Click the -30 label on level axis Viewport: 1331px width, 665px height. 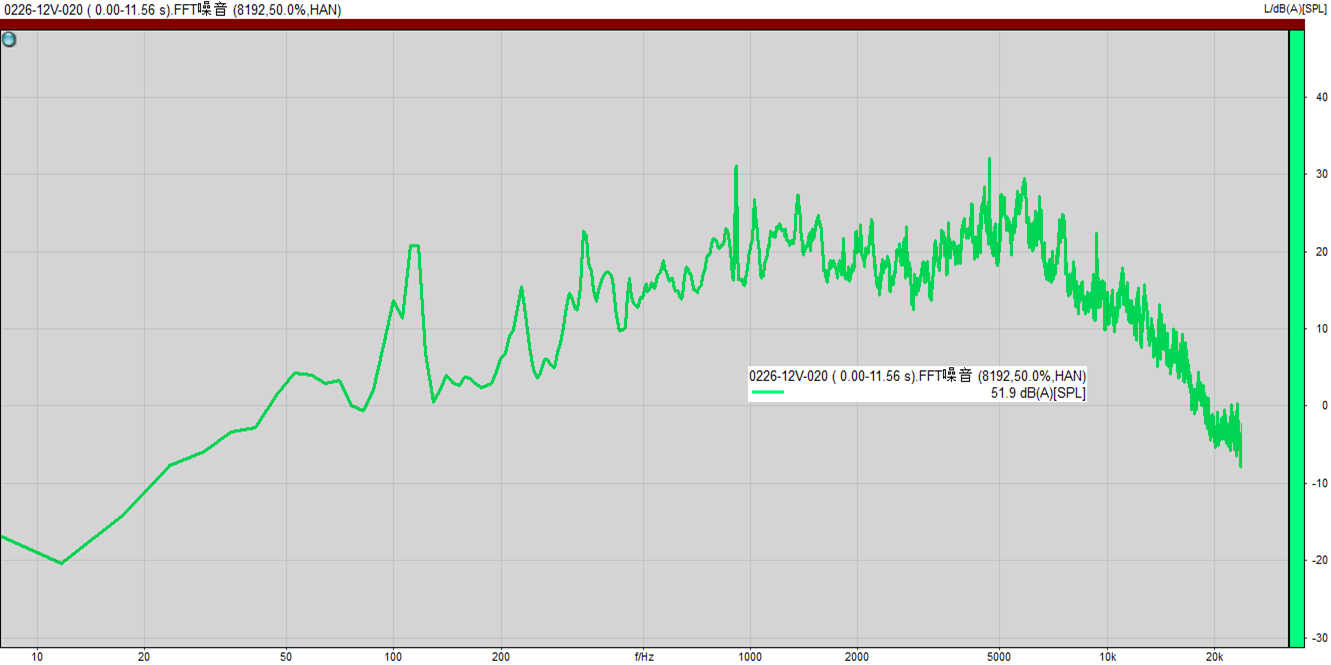point(1319,638)
